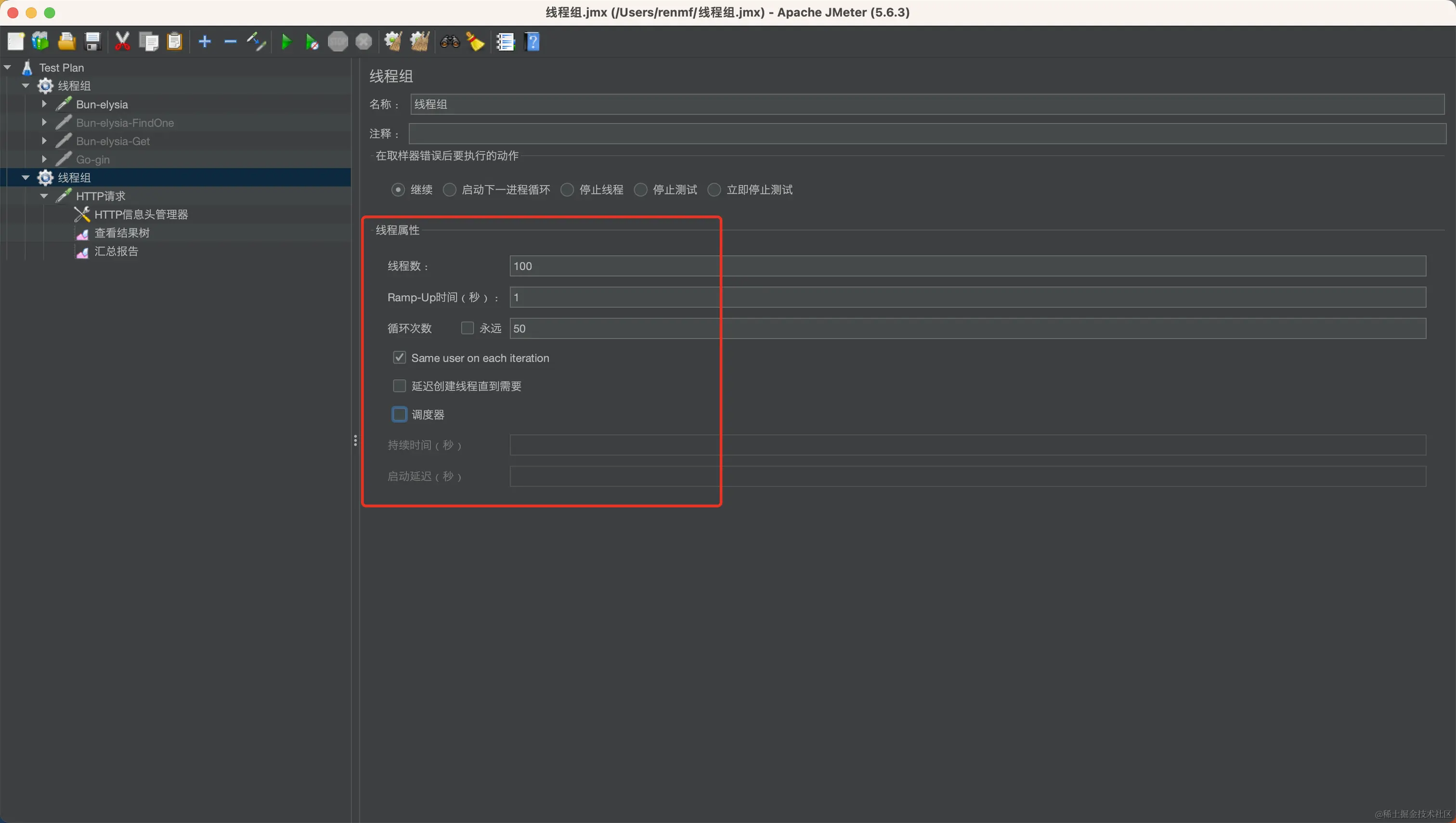Click the 循环次数 field showing 50

968,328
